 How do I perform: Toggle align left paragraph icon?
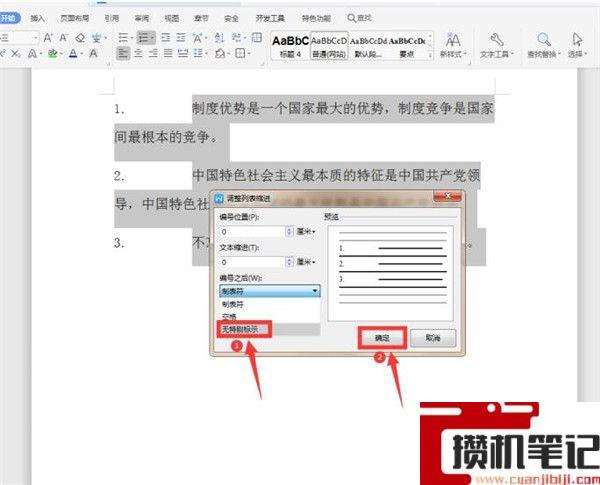pyautogui.click(x=123, y=53)
